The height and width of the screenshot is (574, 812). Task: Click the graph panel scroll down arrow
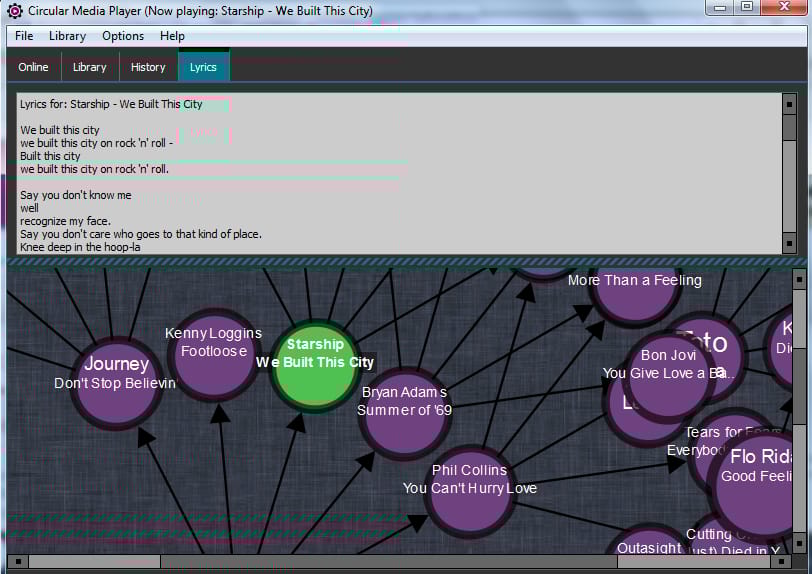(x=799, y=543)
